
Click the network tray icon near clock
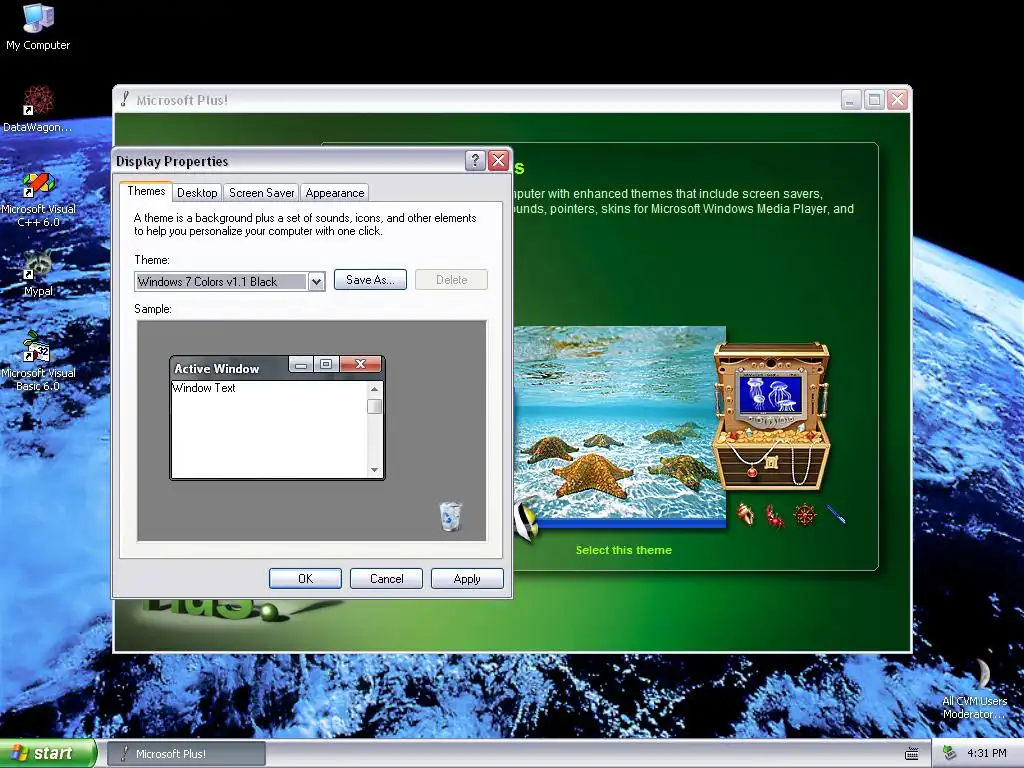click(x=949, y=753)
